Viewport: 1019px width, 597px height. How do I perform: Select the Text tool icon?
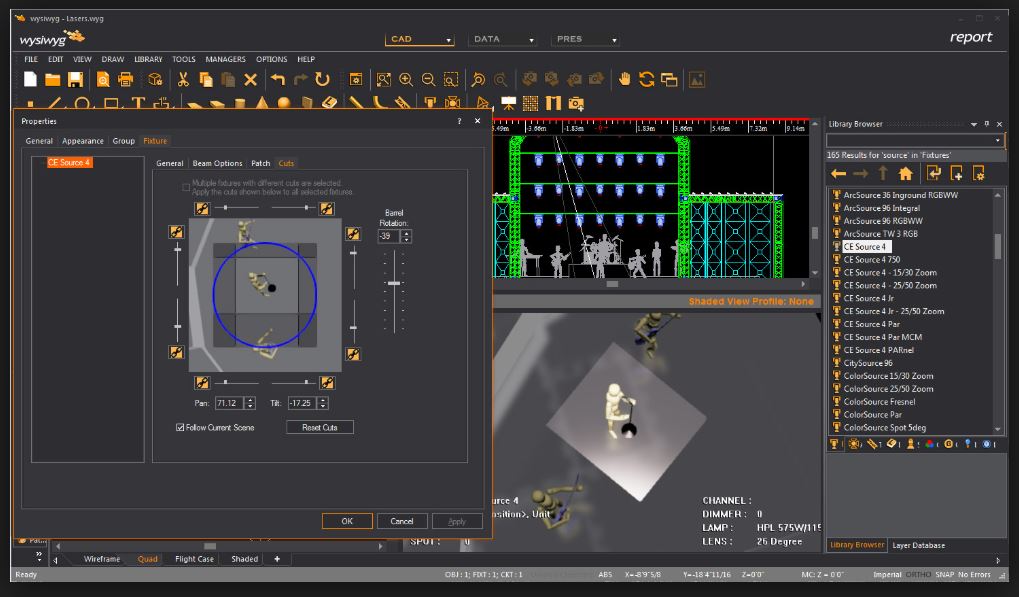138,103
